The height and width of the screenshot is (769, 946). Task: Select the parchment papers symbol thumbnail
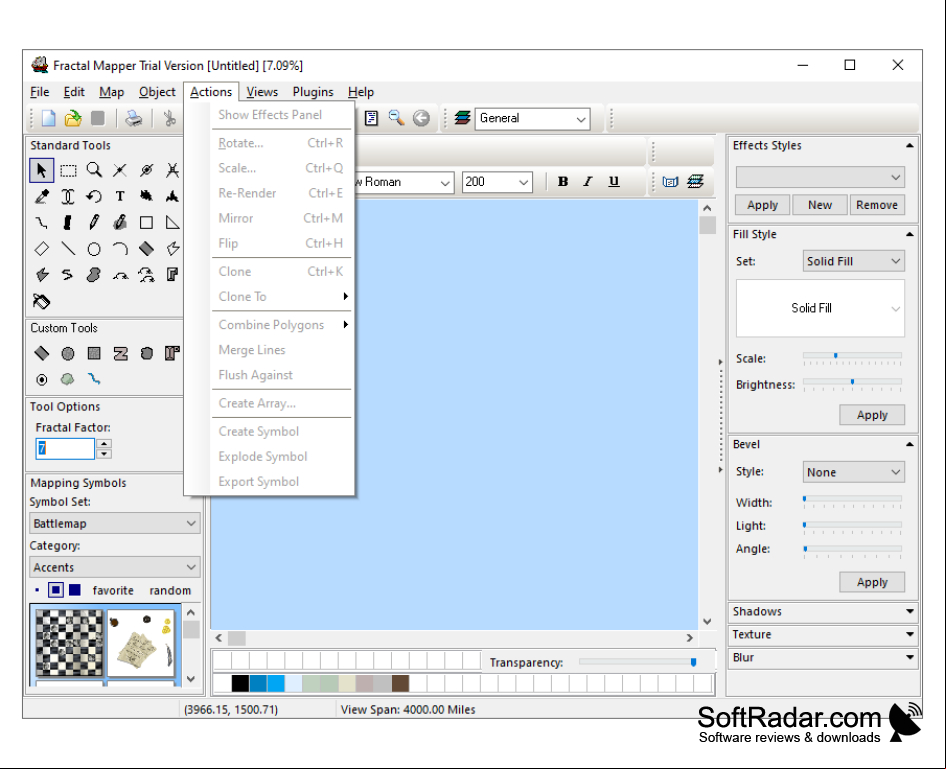click(x=141, y=642)
